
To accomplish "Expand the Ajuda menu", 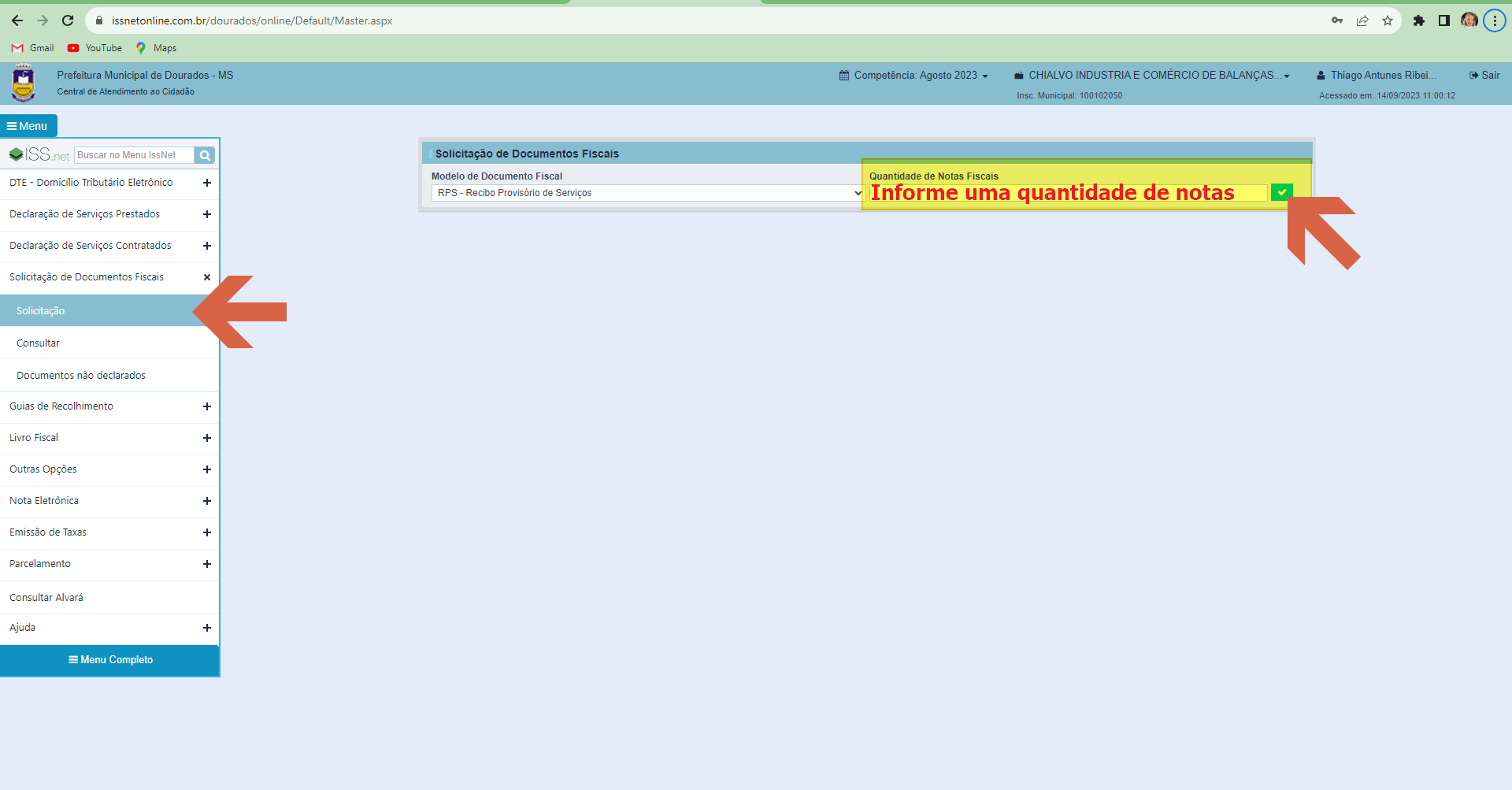I will tap(109, 628).
